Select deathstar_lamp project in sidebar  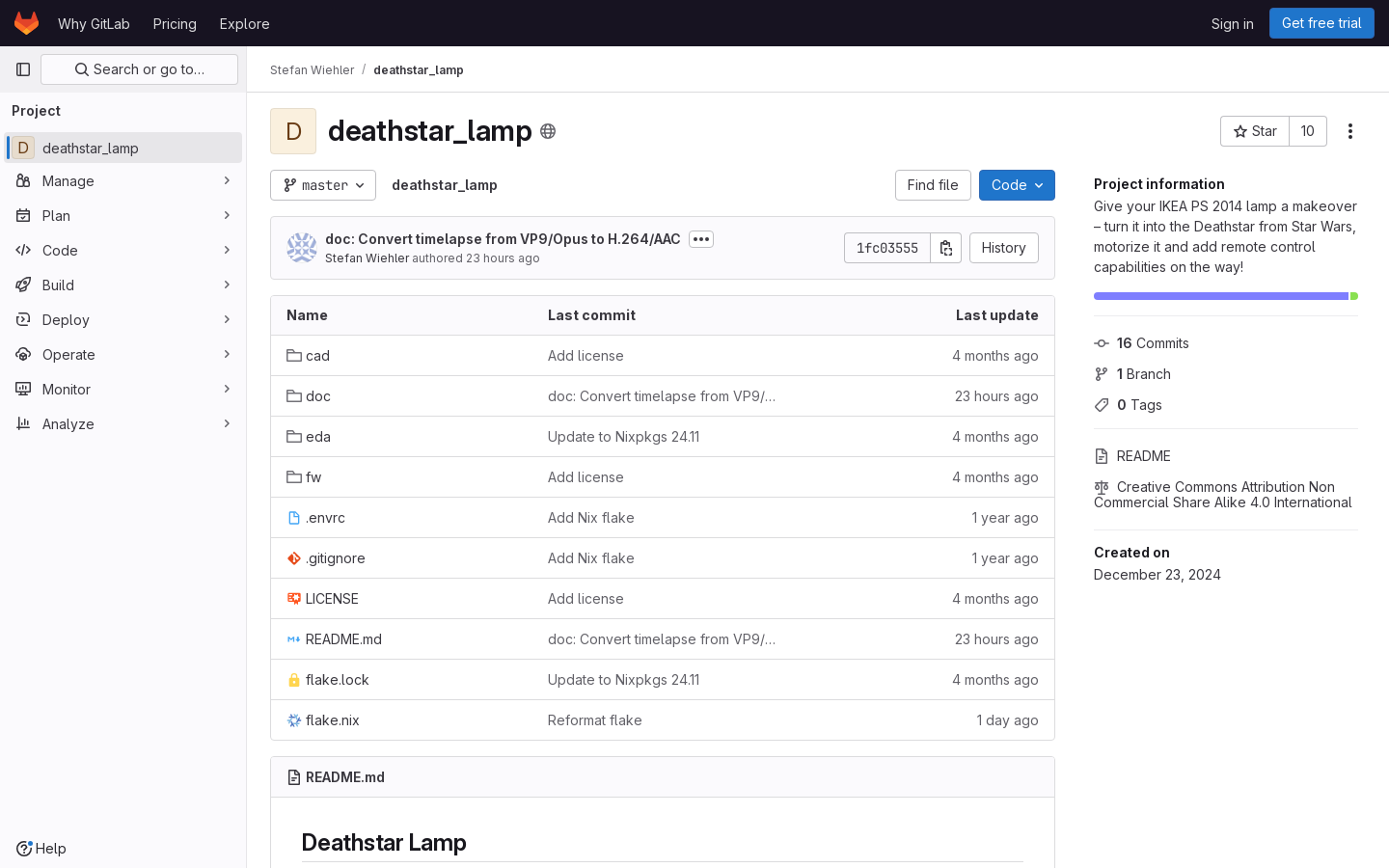123,148
